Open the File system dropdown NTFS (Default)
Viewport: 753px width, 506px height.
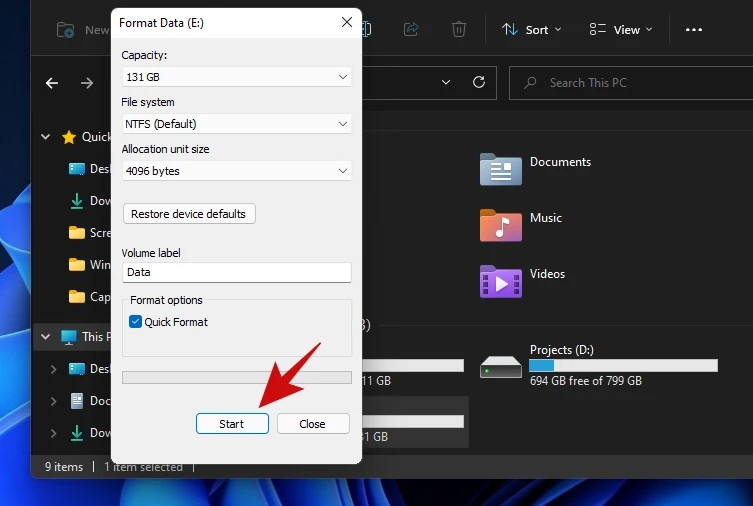(x=236, y=124)
